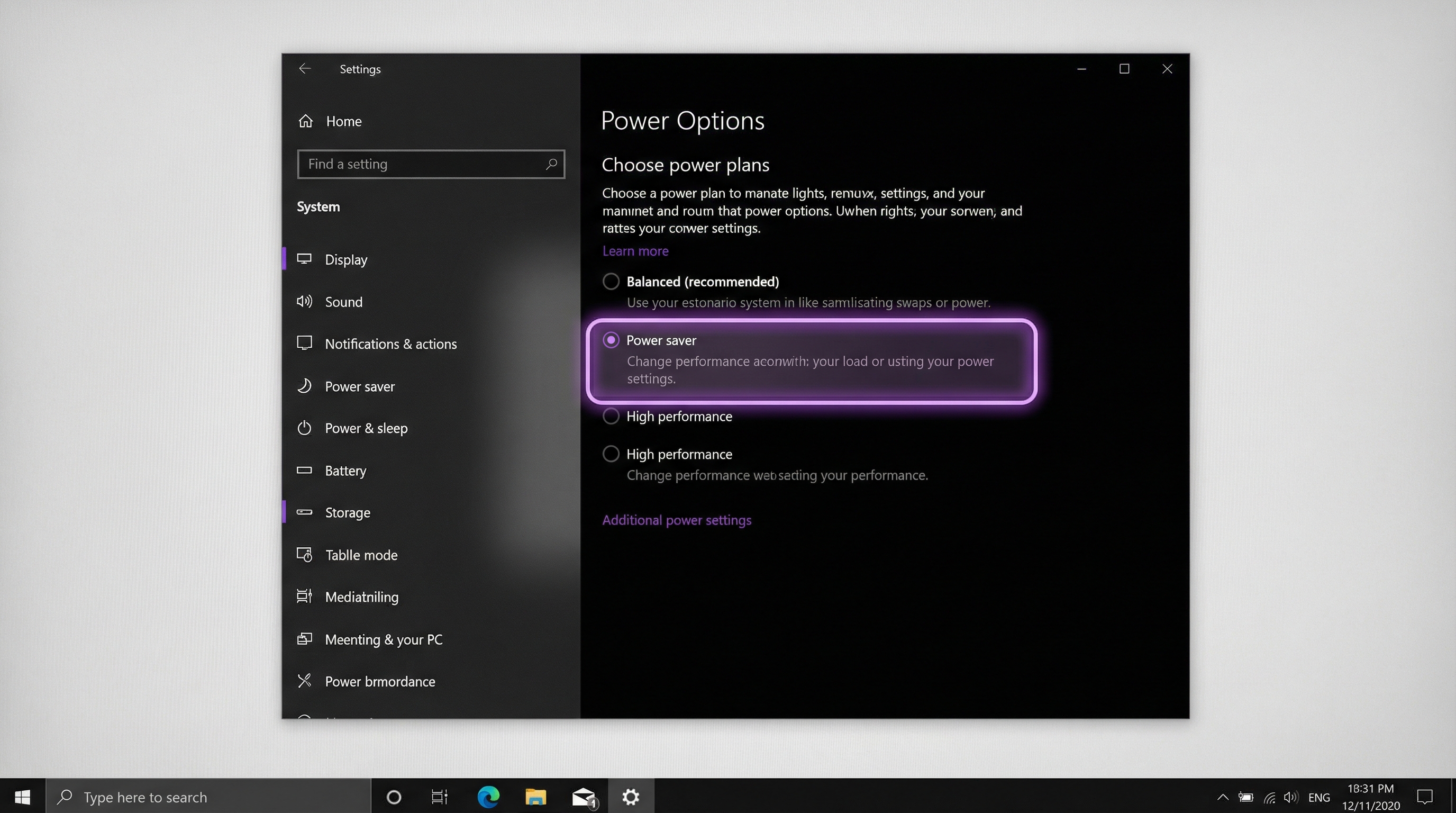
Task: Show hidden tray icons chevron
Action: coord(1223,797)
